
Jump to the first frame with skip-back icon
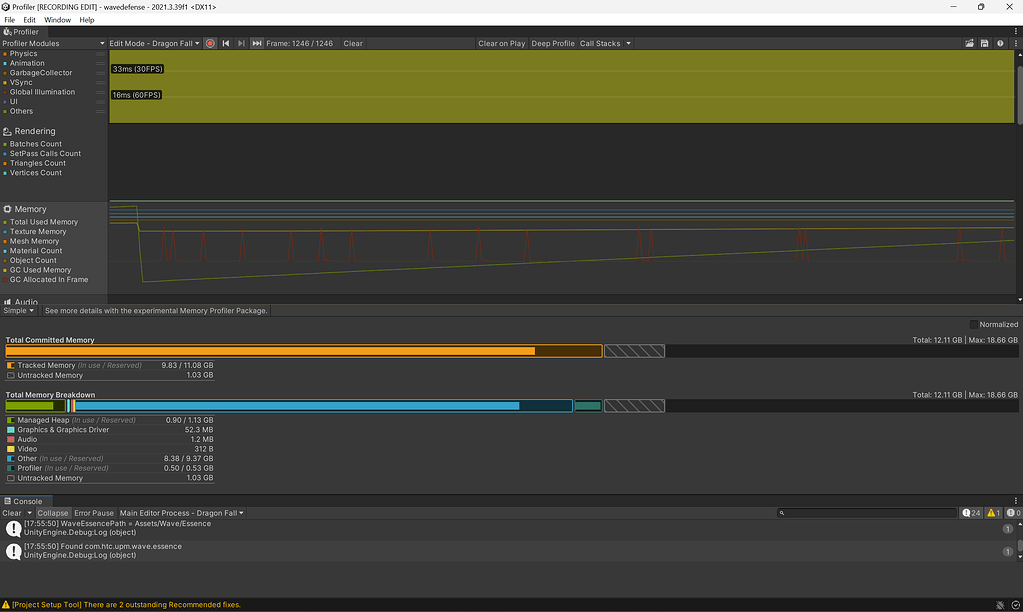224,43
